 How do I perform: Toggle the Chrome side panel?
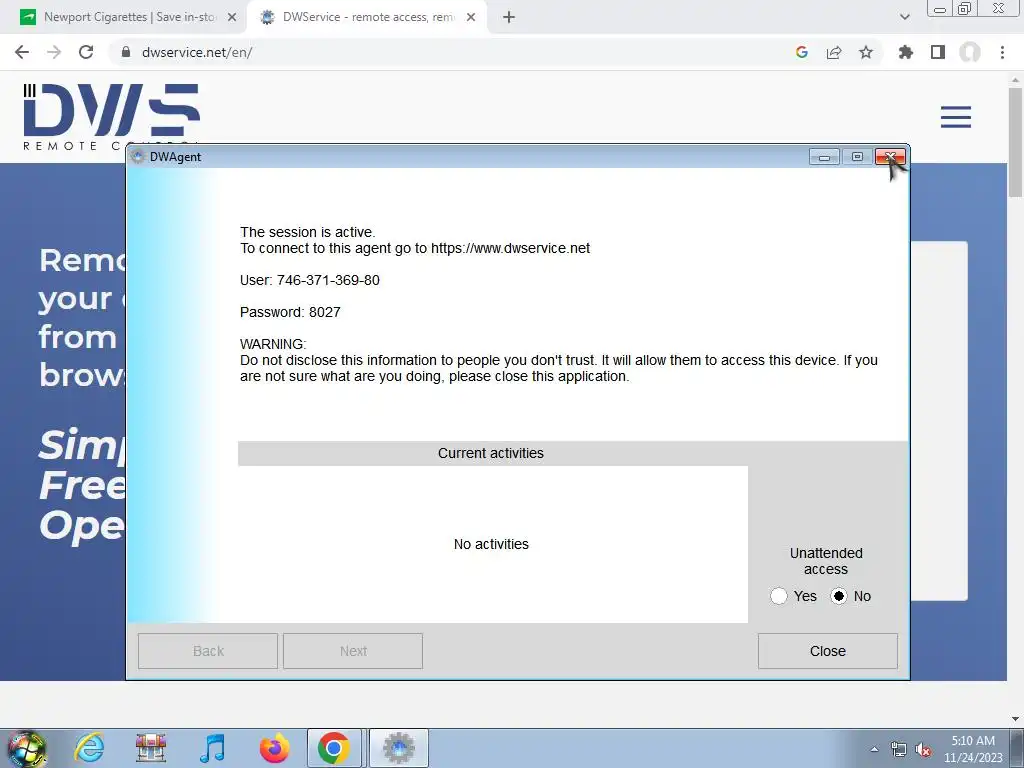[x=938, y=52]
